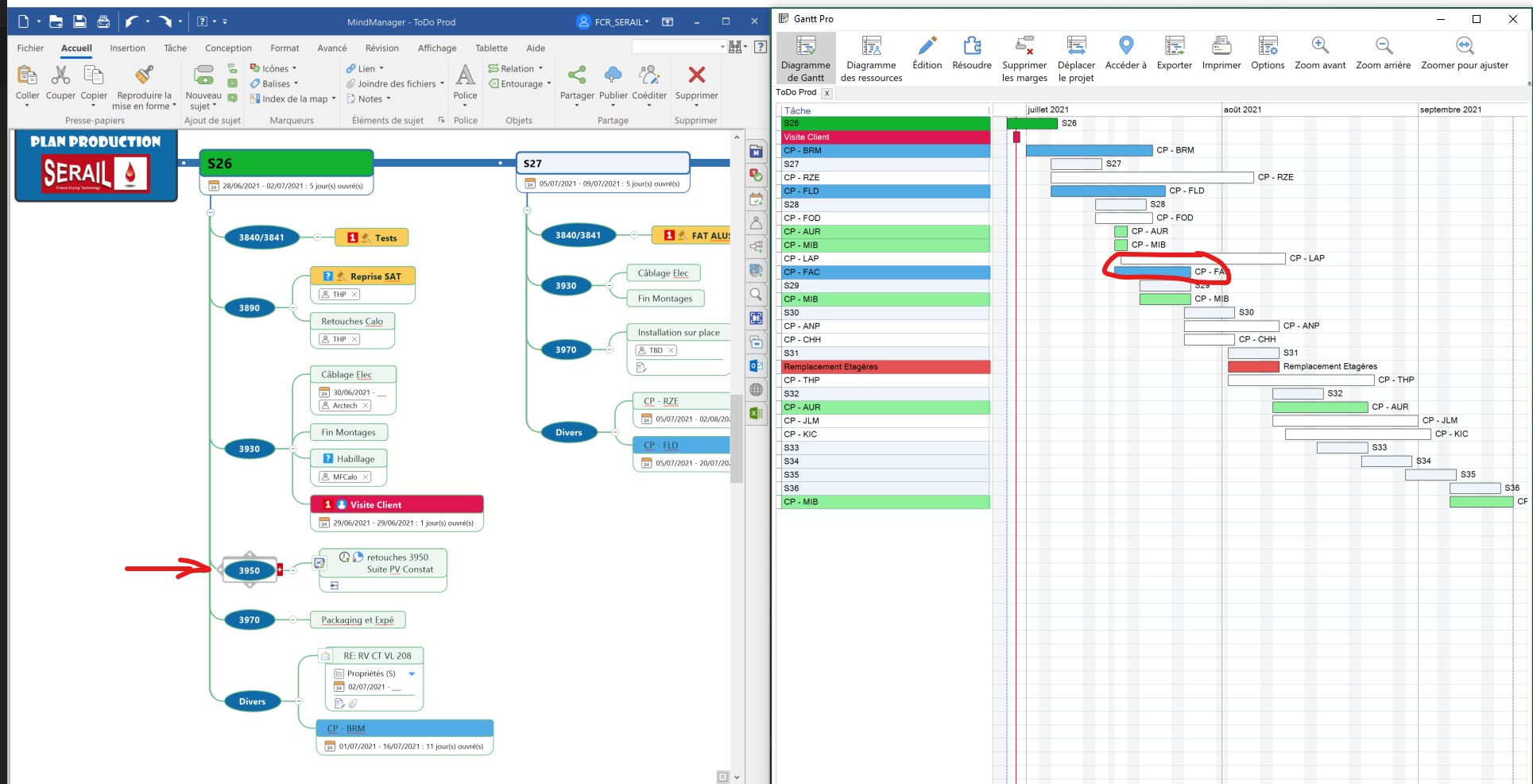This screenshot has height=784, width=1533.
Task: Click the Partager share icon
Action: [x=577, y=76]
